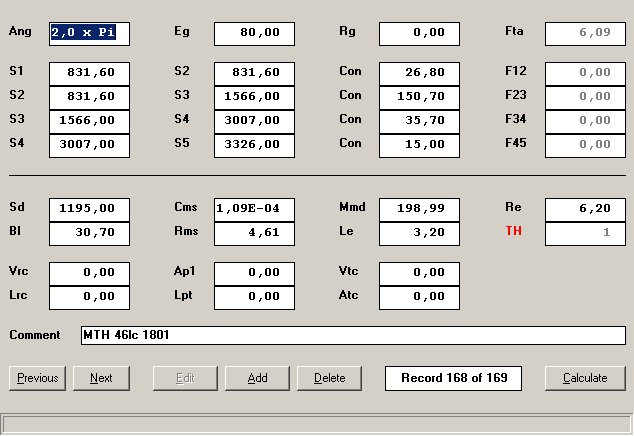Run the Calculate button
Image resolution: width=634 pixels, height=436 pixels.
click(x=585, y=378)
